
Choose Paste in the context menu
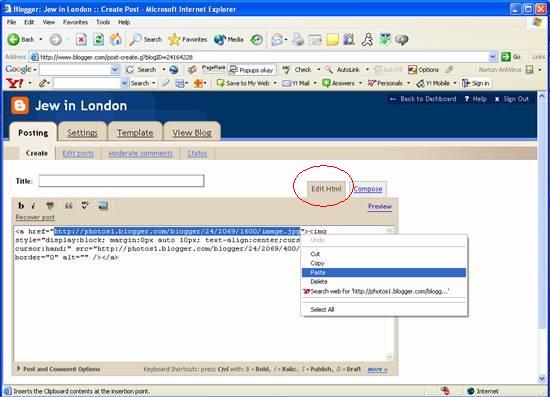384,272
